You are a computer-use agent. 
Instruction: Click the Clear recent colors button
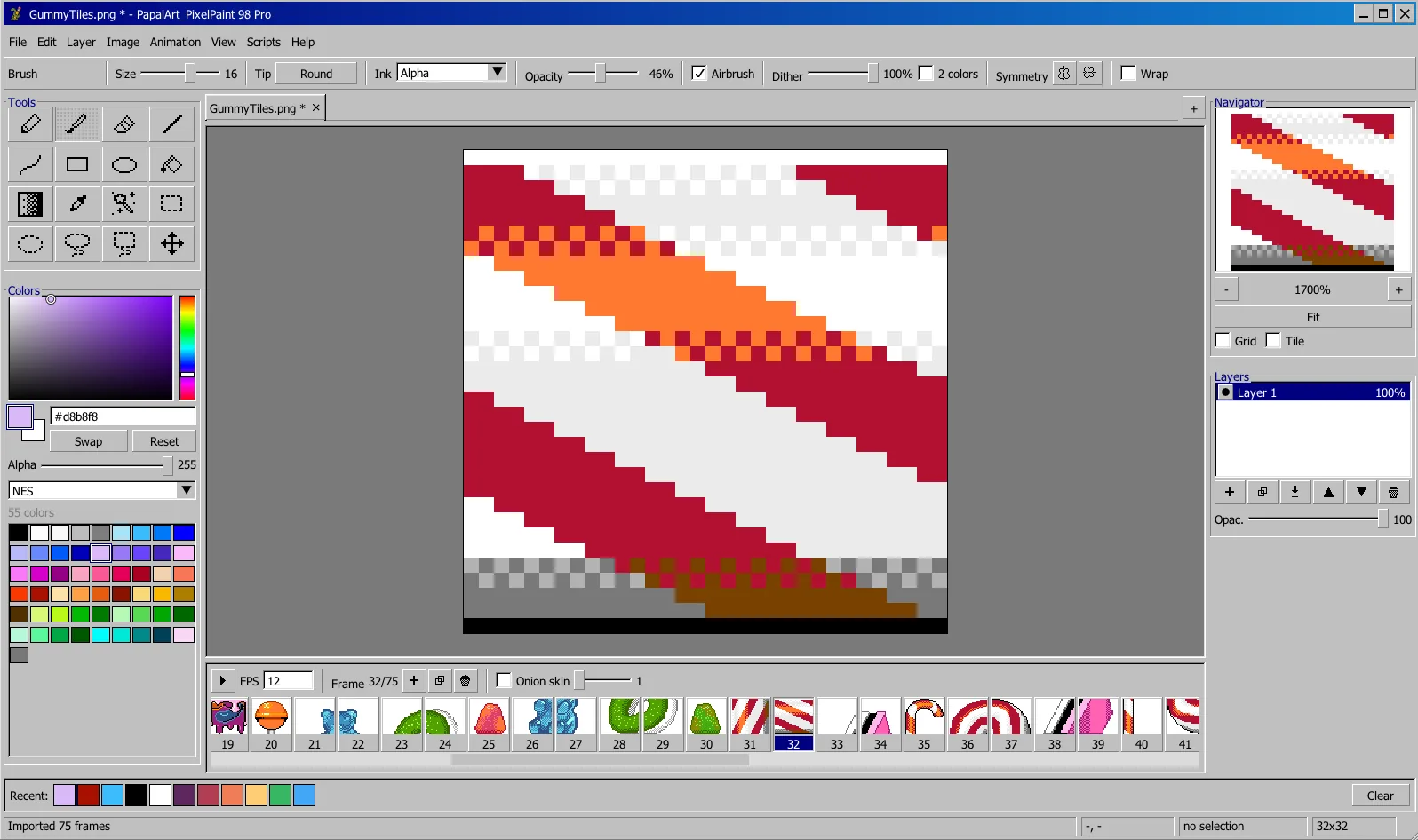coord(1380,796)
